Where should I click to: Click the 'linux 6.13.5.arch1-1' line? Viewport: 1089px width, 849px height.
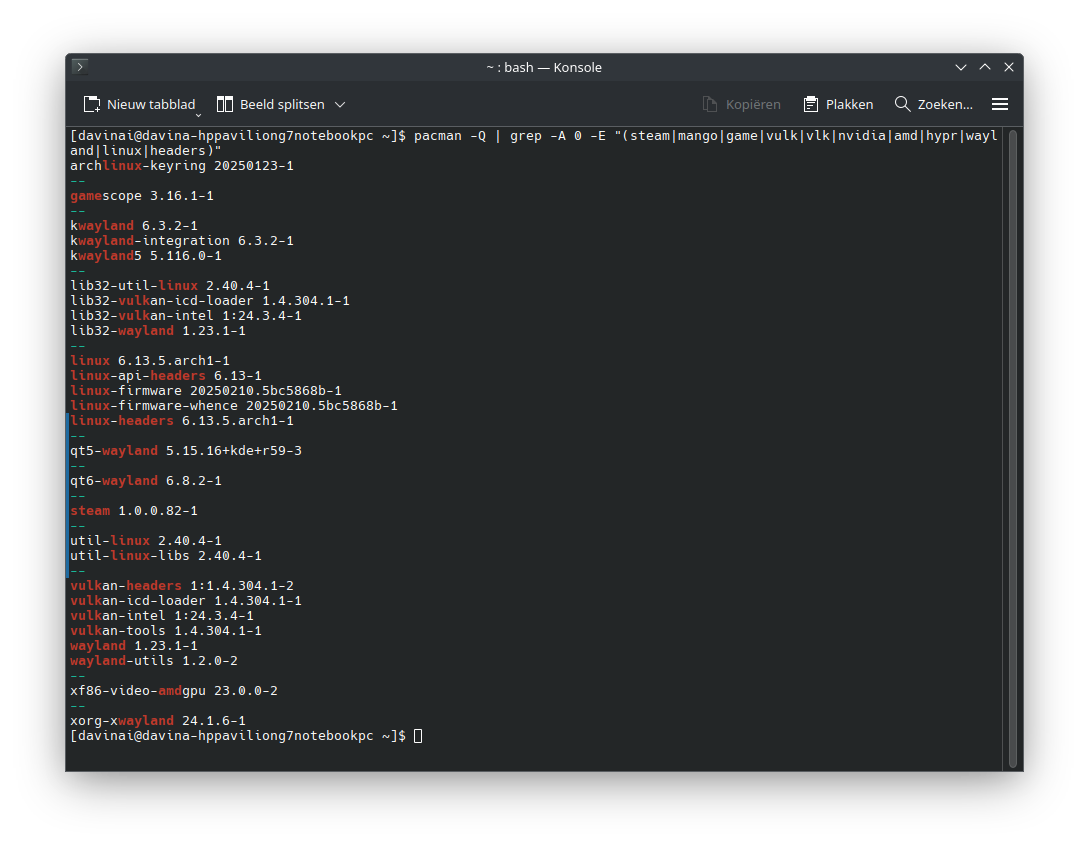pos(150,361)
